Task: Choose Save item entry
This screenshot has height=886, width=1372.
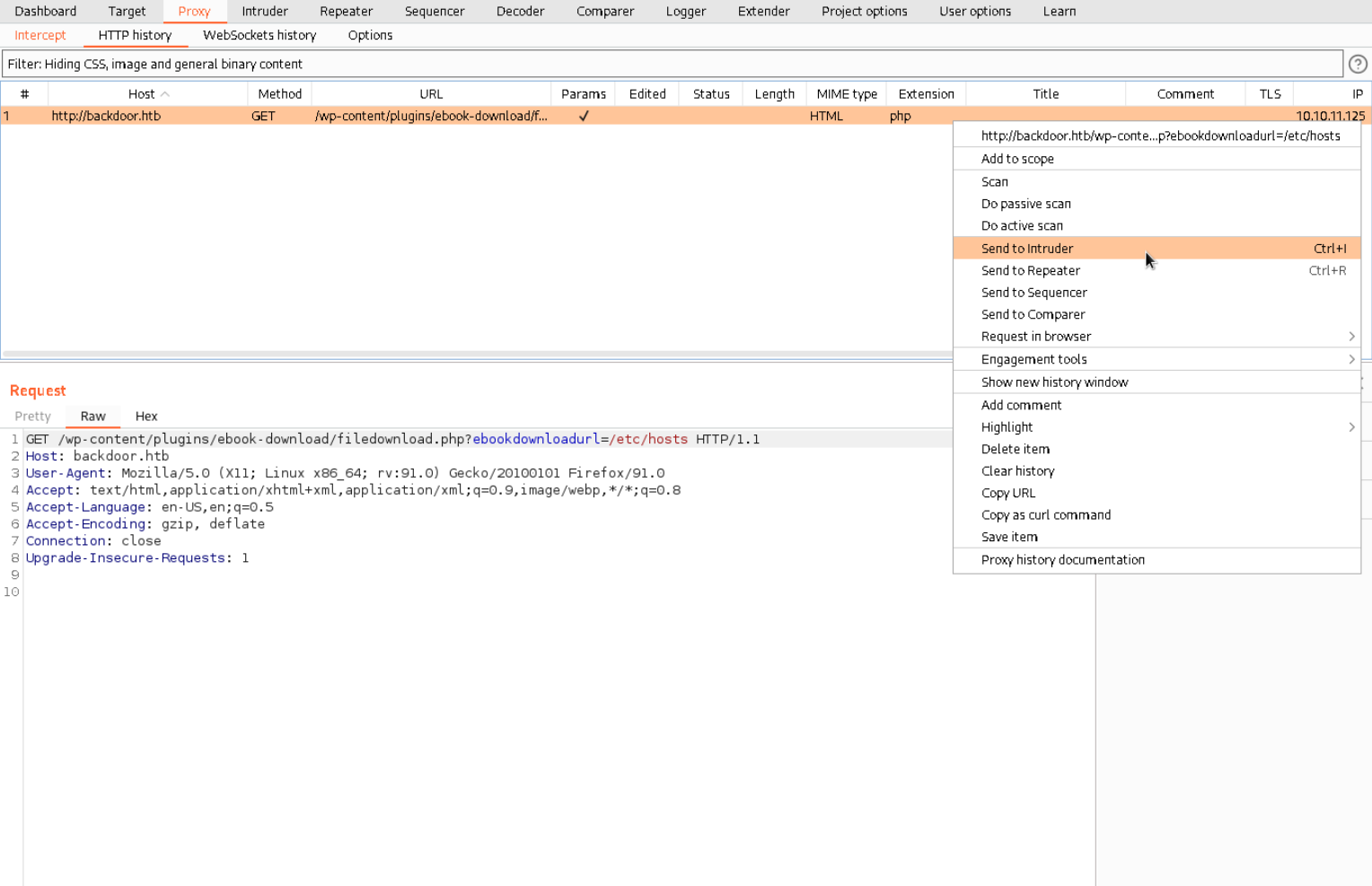Action: [1157, 537]
